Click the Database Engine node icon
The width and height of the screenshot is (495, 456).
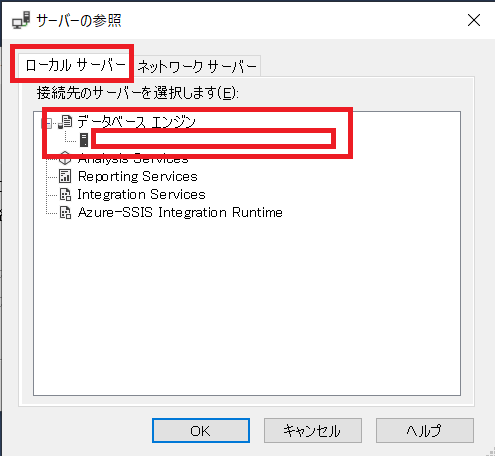65,122
